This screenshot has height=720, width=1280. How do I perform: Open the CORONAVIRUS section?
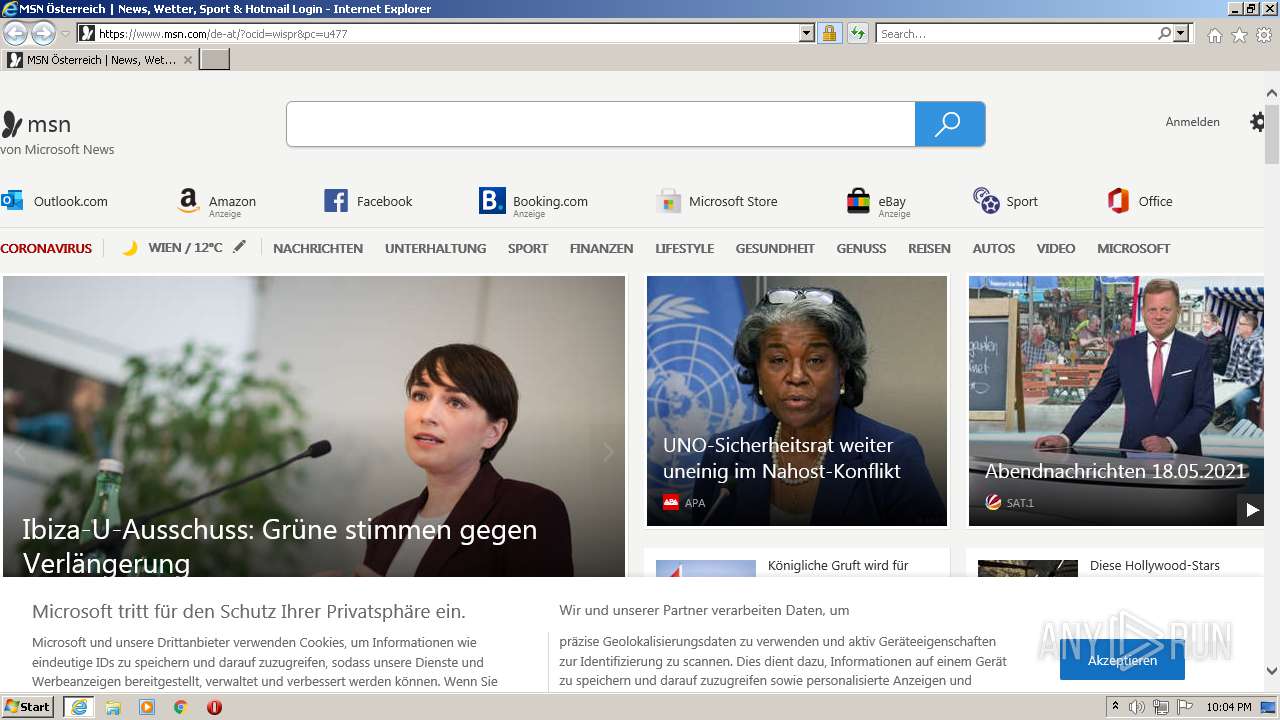pyautogui.click(x=46, y=248)
